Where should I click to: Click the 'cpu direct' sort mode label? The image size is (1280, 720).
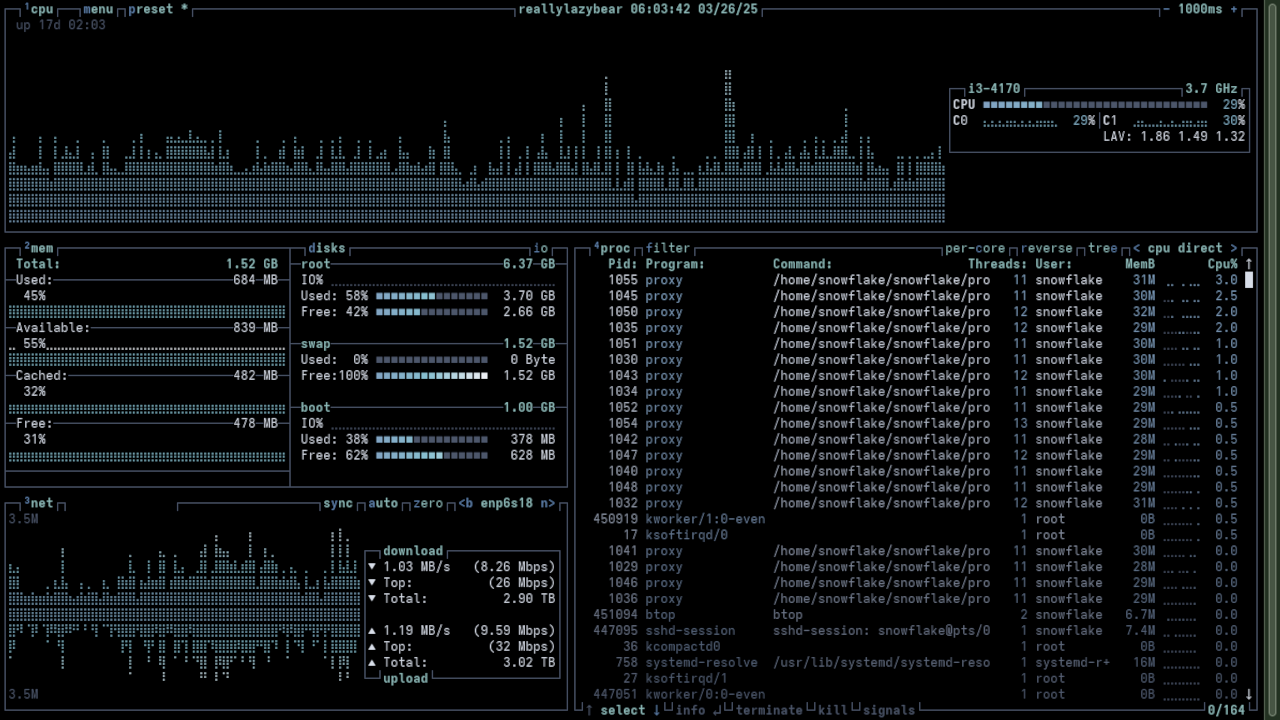click(x=1185, y=248)
